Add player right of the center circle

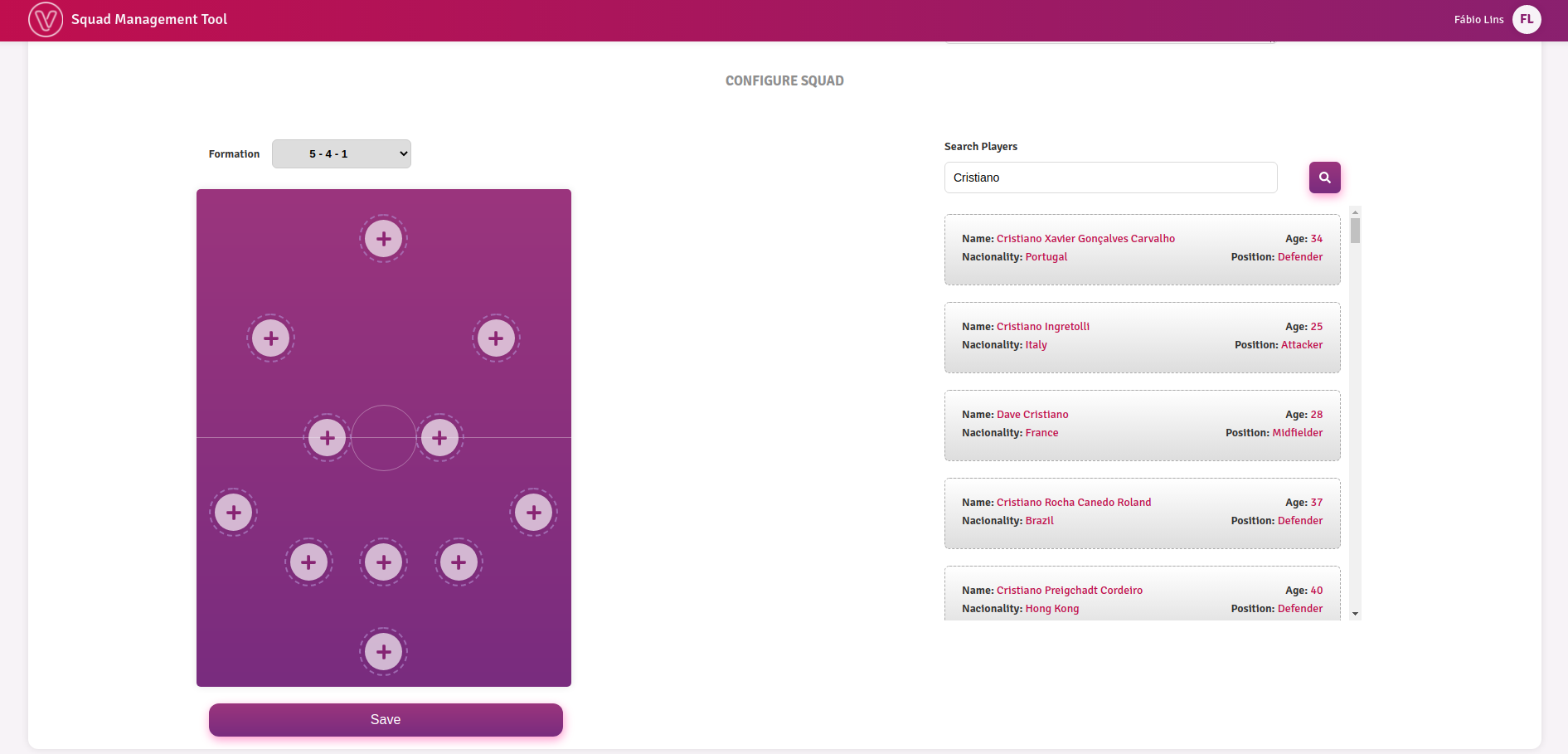click(439, 438)
